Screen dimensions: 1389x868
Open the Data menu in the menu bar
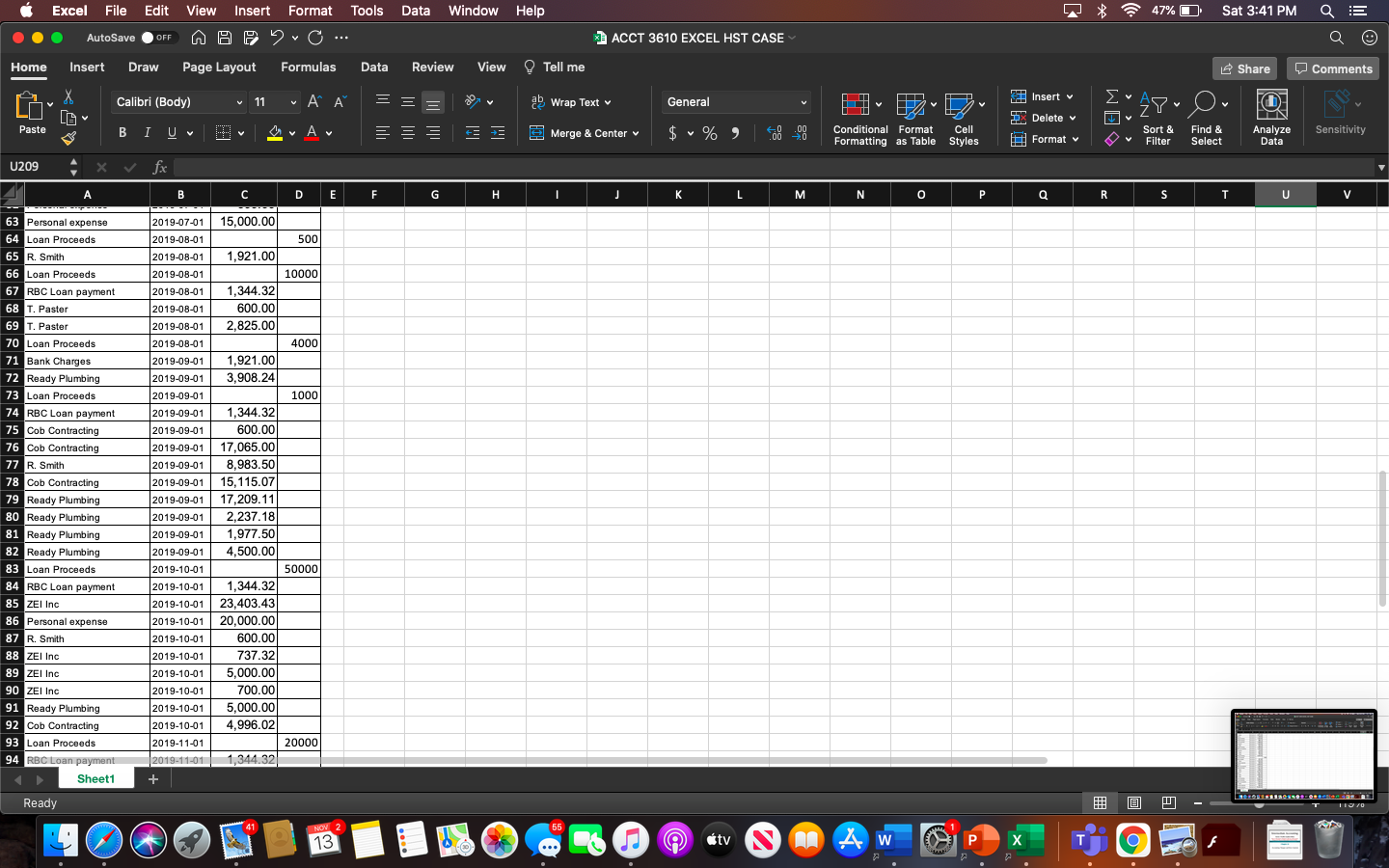pos(416,11)
